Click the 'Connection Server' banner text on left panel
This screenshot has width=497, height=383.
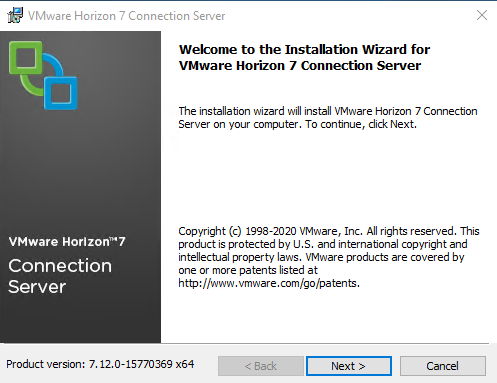pos(60,276)
